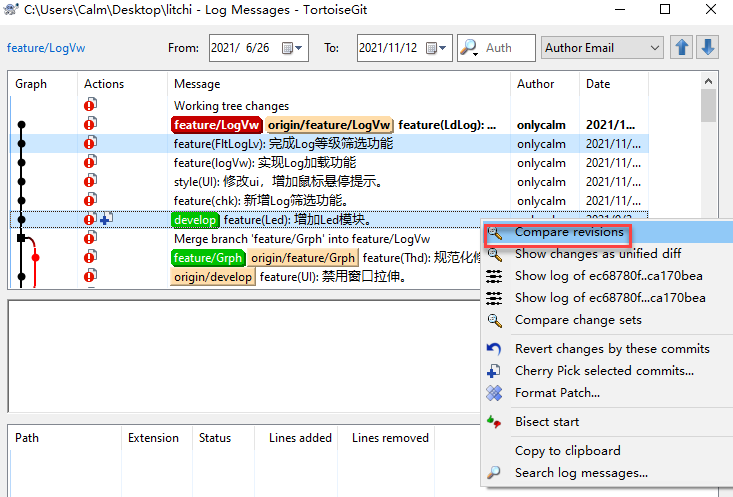
Task: Click modified action icon in Working tree row
Action: coord(90,105)
